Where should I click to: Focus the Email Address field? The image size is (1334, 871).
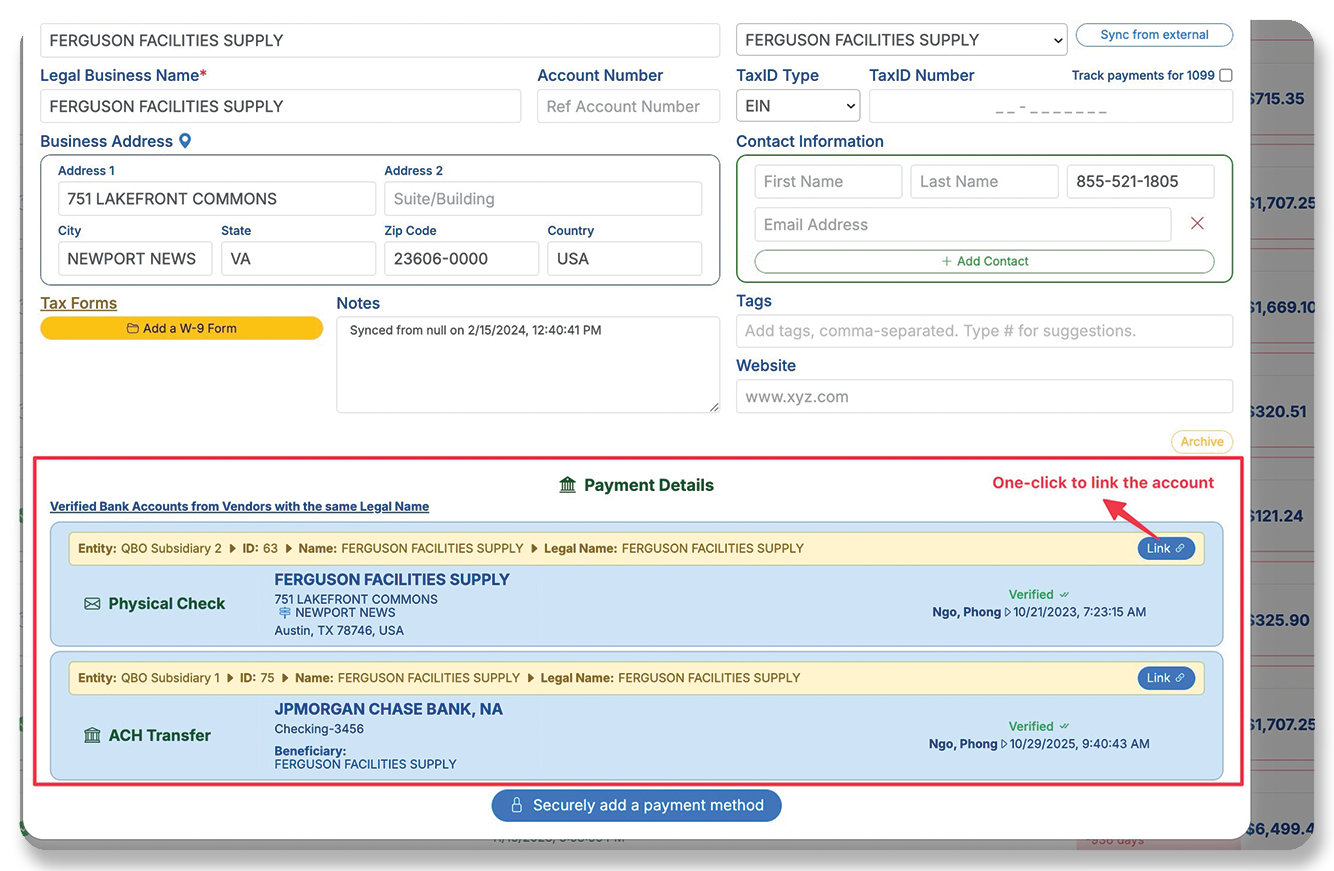coord(963,224)
